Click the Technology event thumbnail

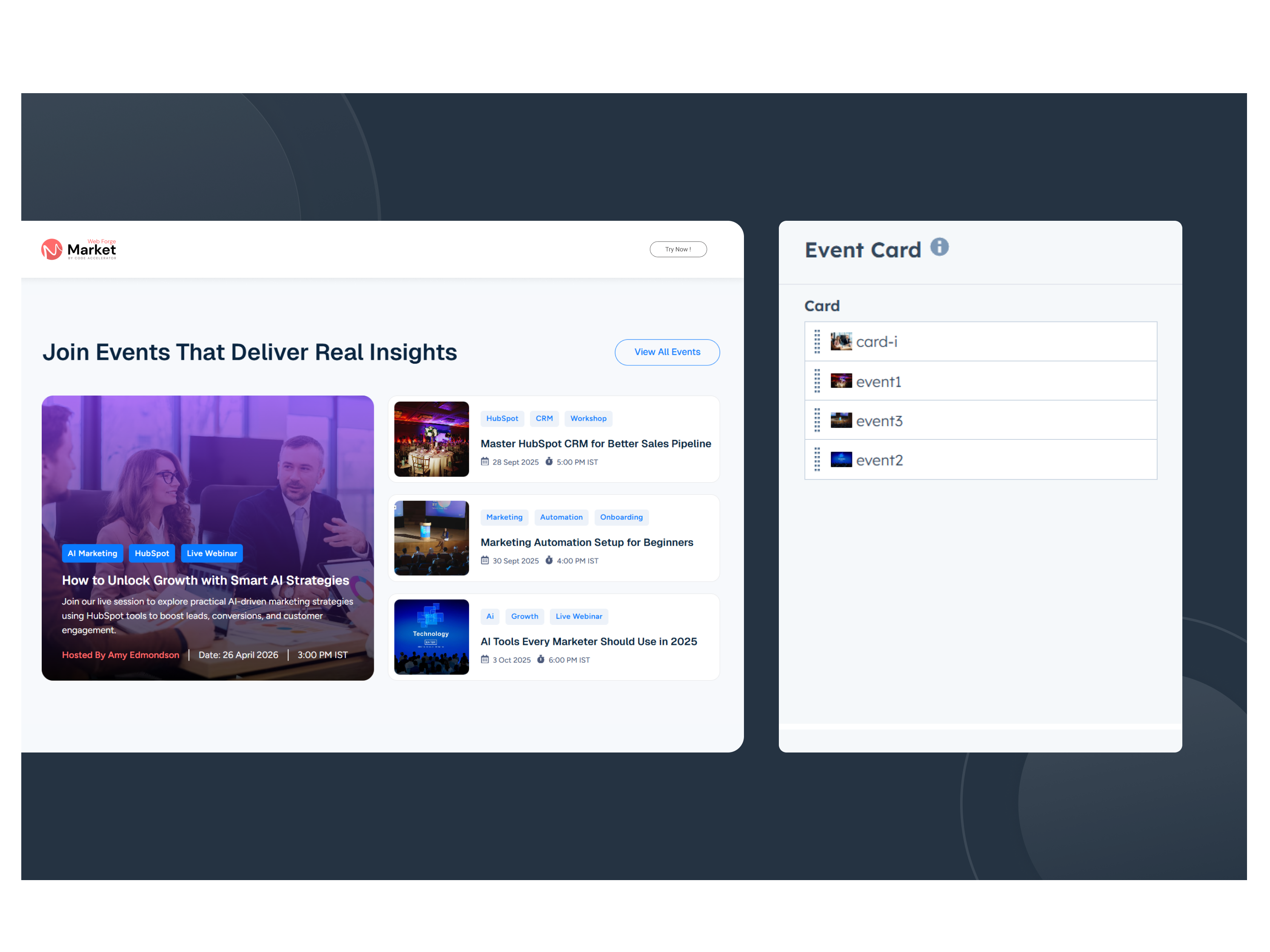click(x=432, y=637)
